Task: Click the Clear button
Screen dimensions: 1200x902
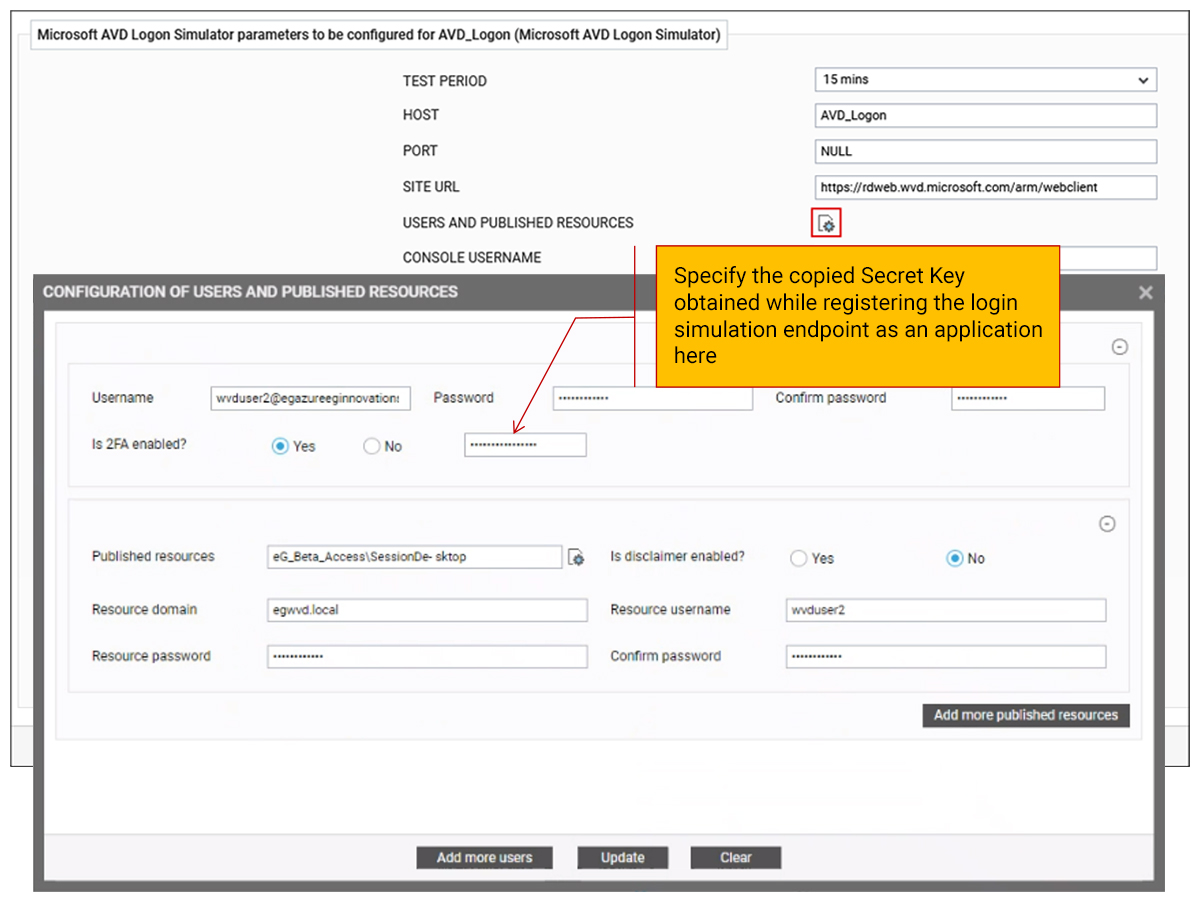Action: pyautogui.click(x=735, y=858)
